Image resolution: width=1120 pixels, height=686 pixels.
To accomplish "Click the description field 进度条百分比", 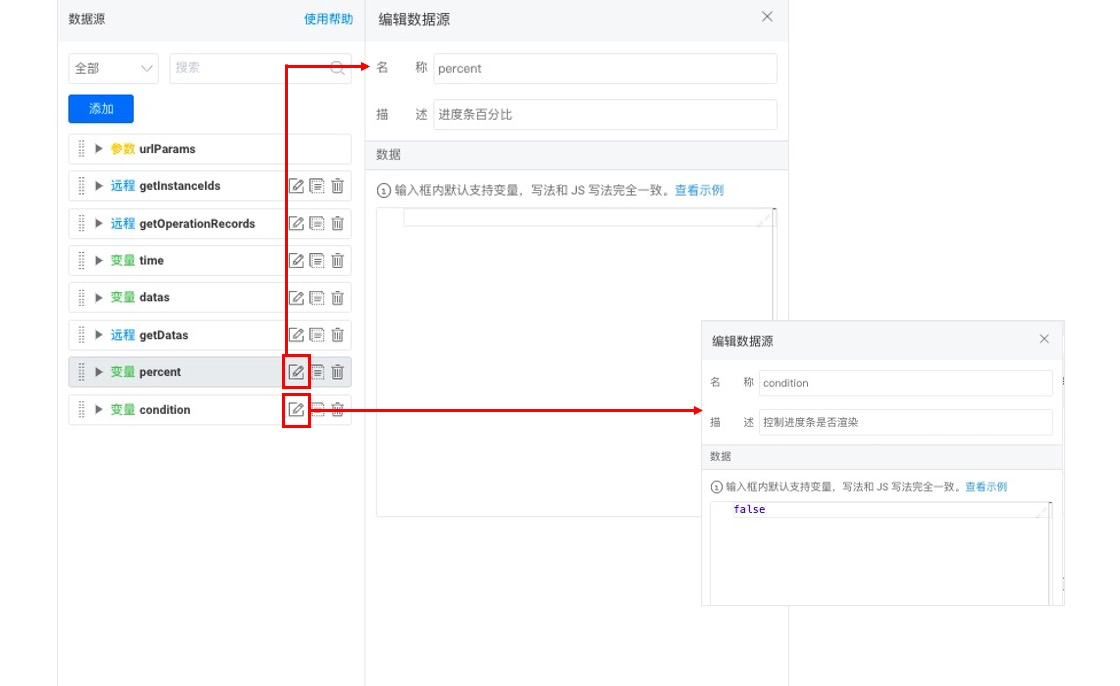I will pos(605,114).
